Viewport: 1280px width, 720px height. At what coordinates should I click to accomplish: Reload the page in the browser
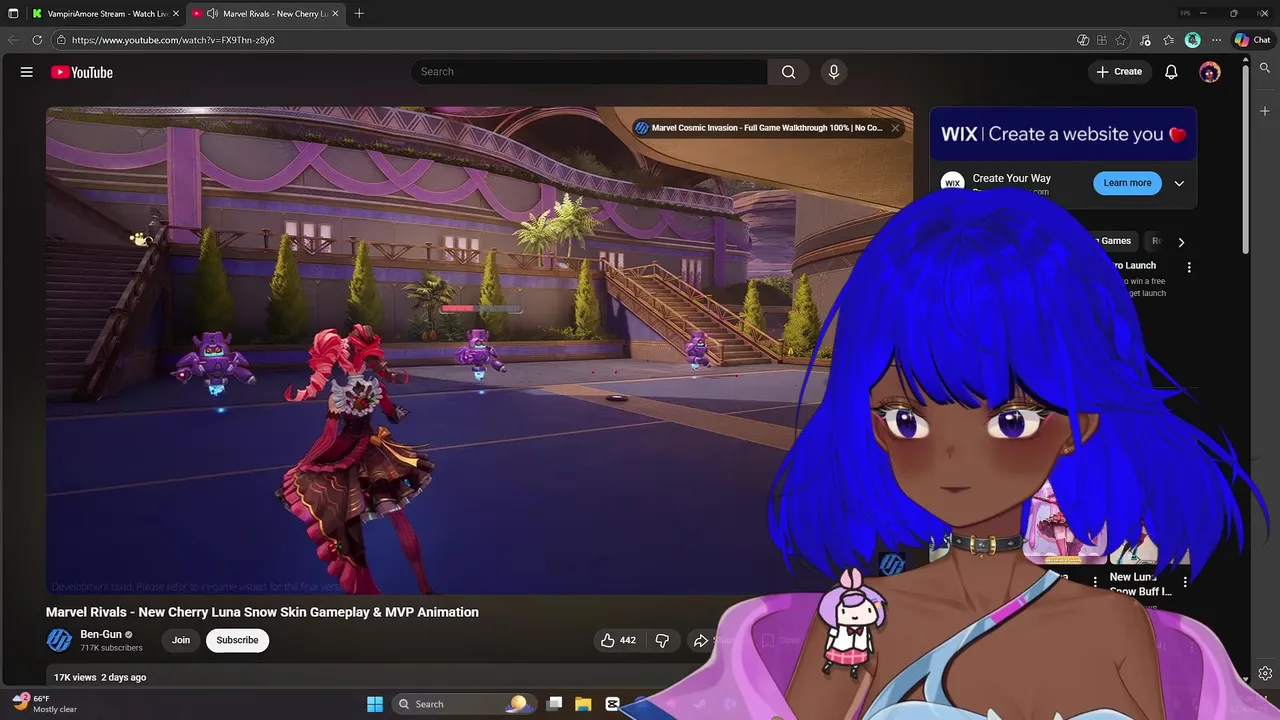37,40
